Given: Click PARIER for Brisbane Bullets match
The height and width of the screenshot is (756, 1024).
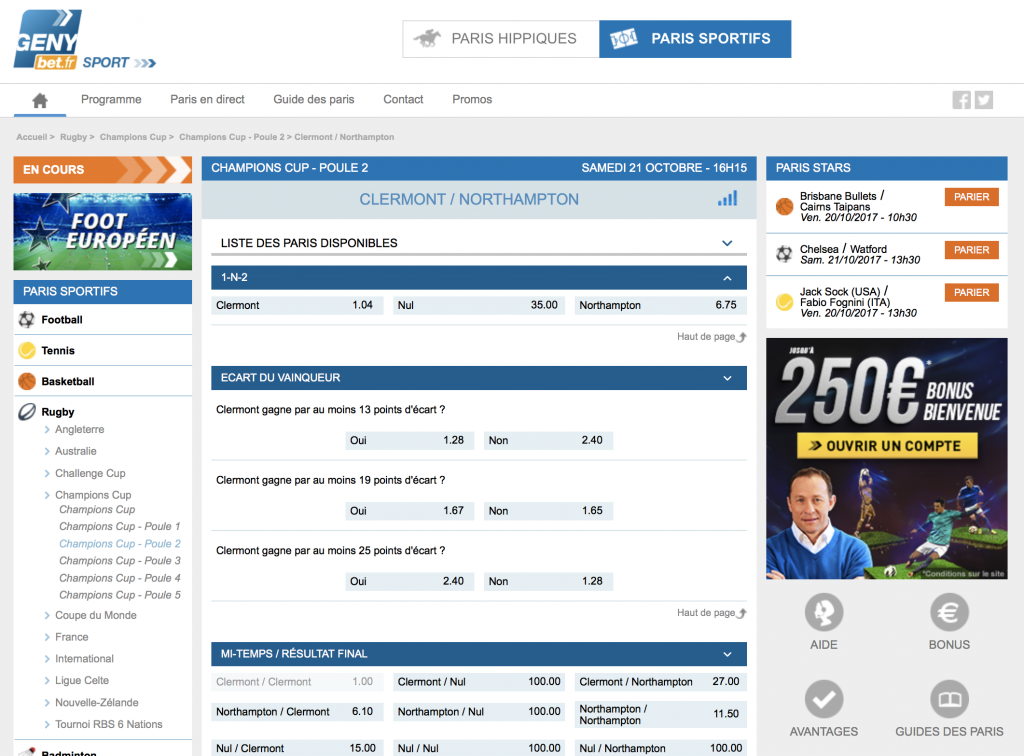Looking at the screenshot, I should tap(971, 197).
